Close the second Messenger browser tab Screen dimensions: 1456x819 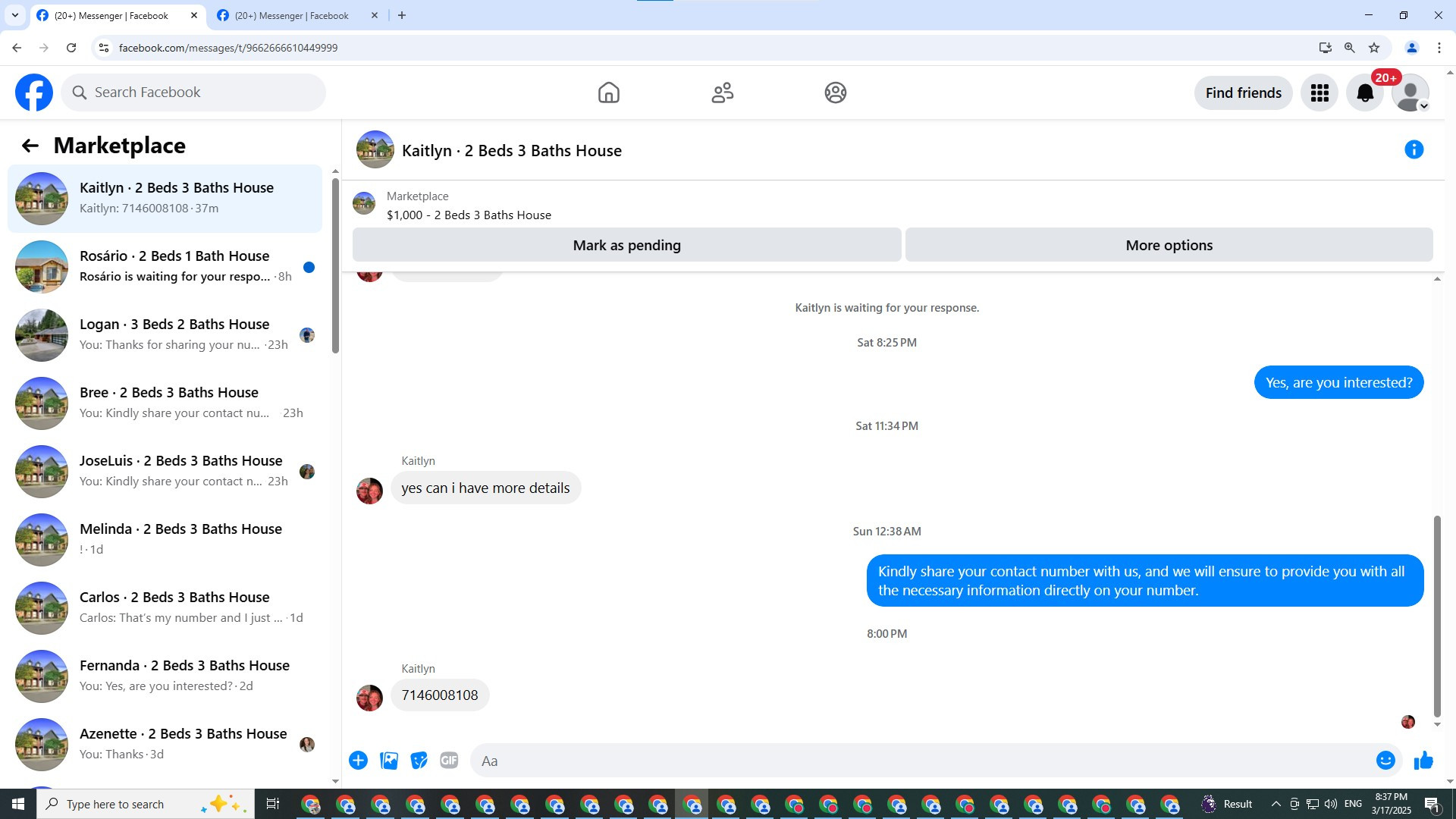pos(375,15)
